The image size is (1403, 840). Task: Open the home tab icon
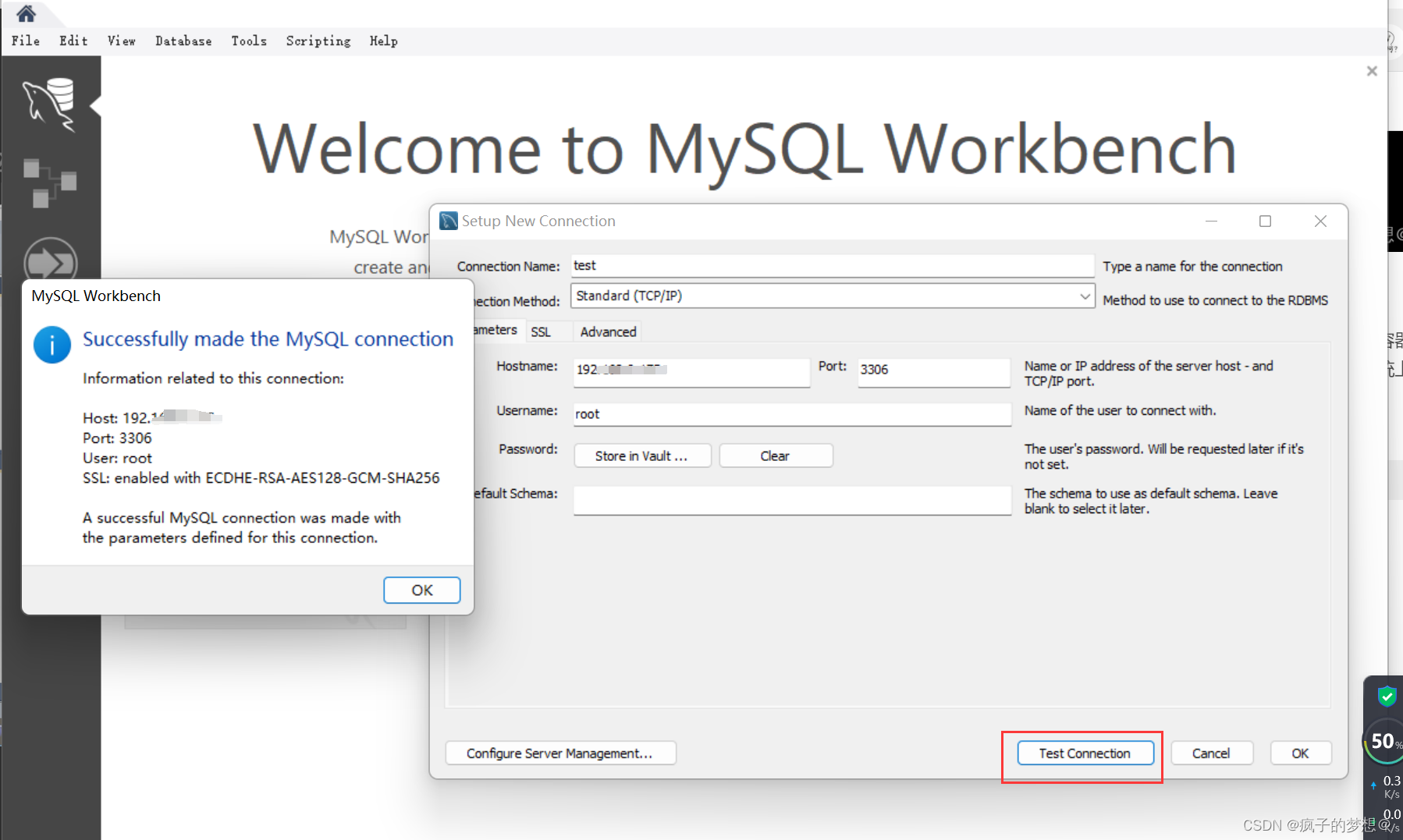26,13
